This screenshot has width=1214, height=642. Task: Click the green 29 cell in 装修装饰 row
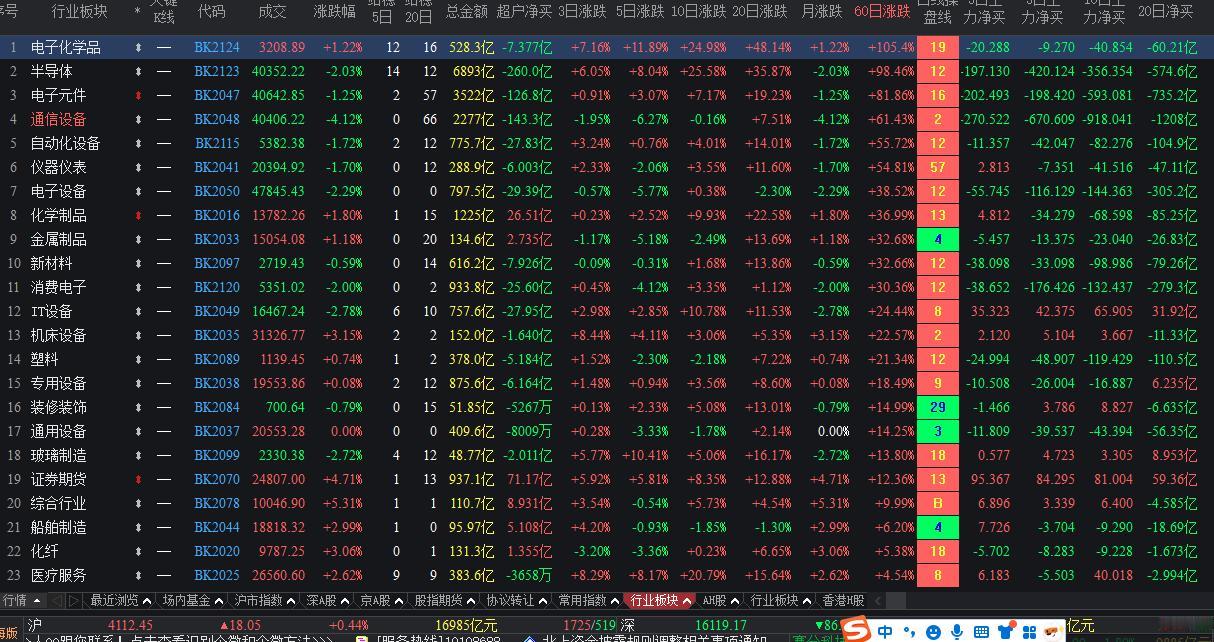click(x=938, y=407)
